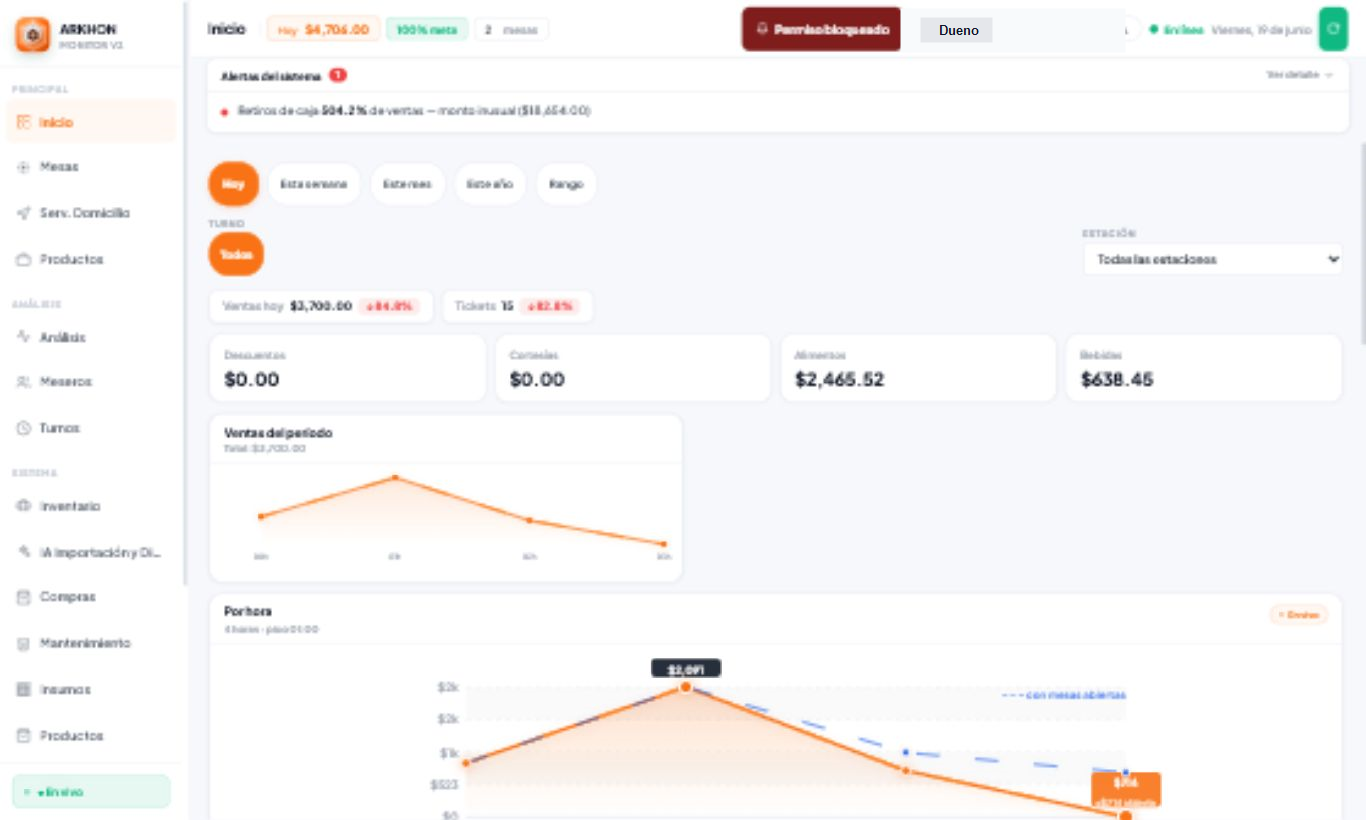
Task: Select the Hoy period filter
Action: coord(234,184)
